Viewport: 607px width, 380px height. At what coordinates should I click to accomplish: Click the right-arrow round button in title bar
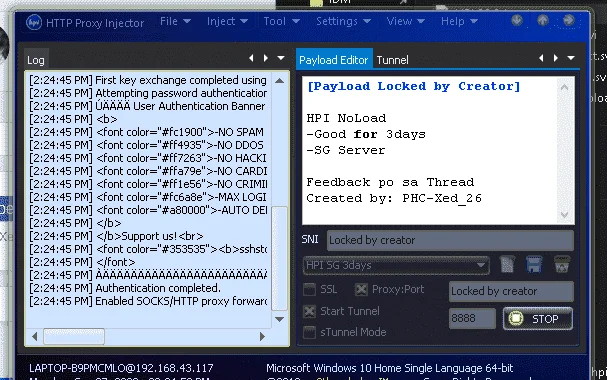click(569, 20)
